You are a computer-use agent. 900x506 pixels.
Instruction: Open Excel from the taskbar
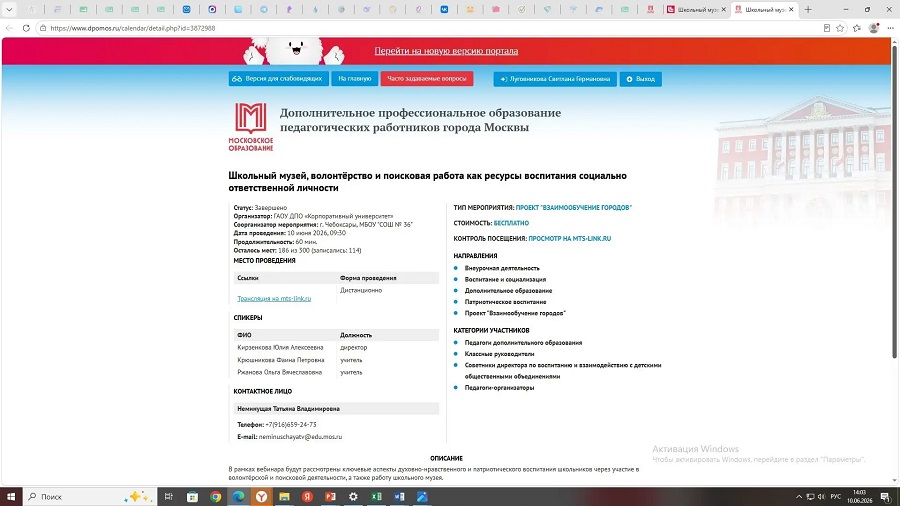click(x=376, y=497)
